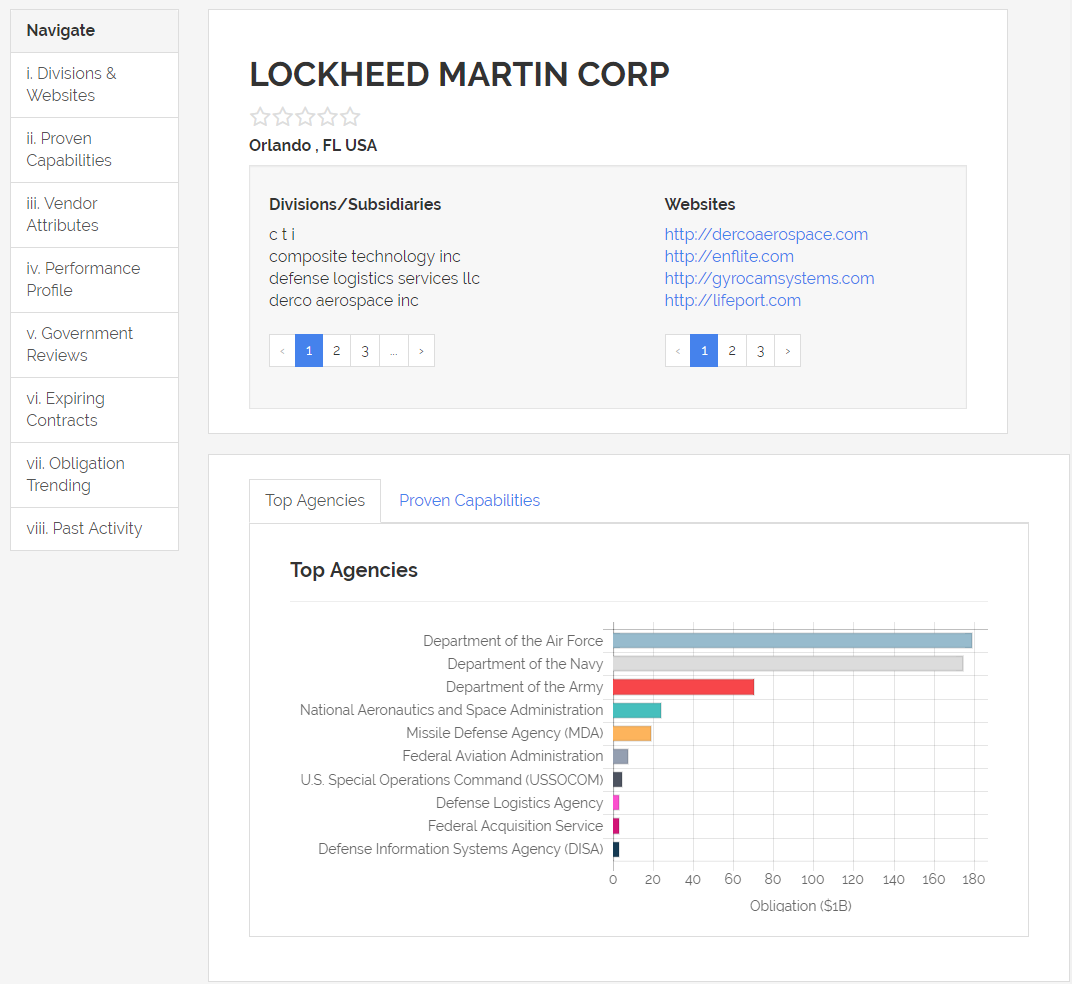Screen dimensions: 1072x984
Task: Open page 3 of Websites list
Action: point(760,351)
